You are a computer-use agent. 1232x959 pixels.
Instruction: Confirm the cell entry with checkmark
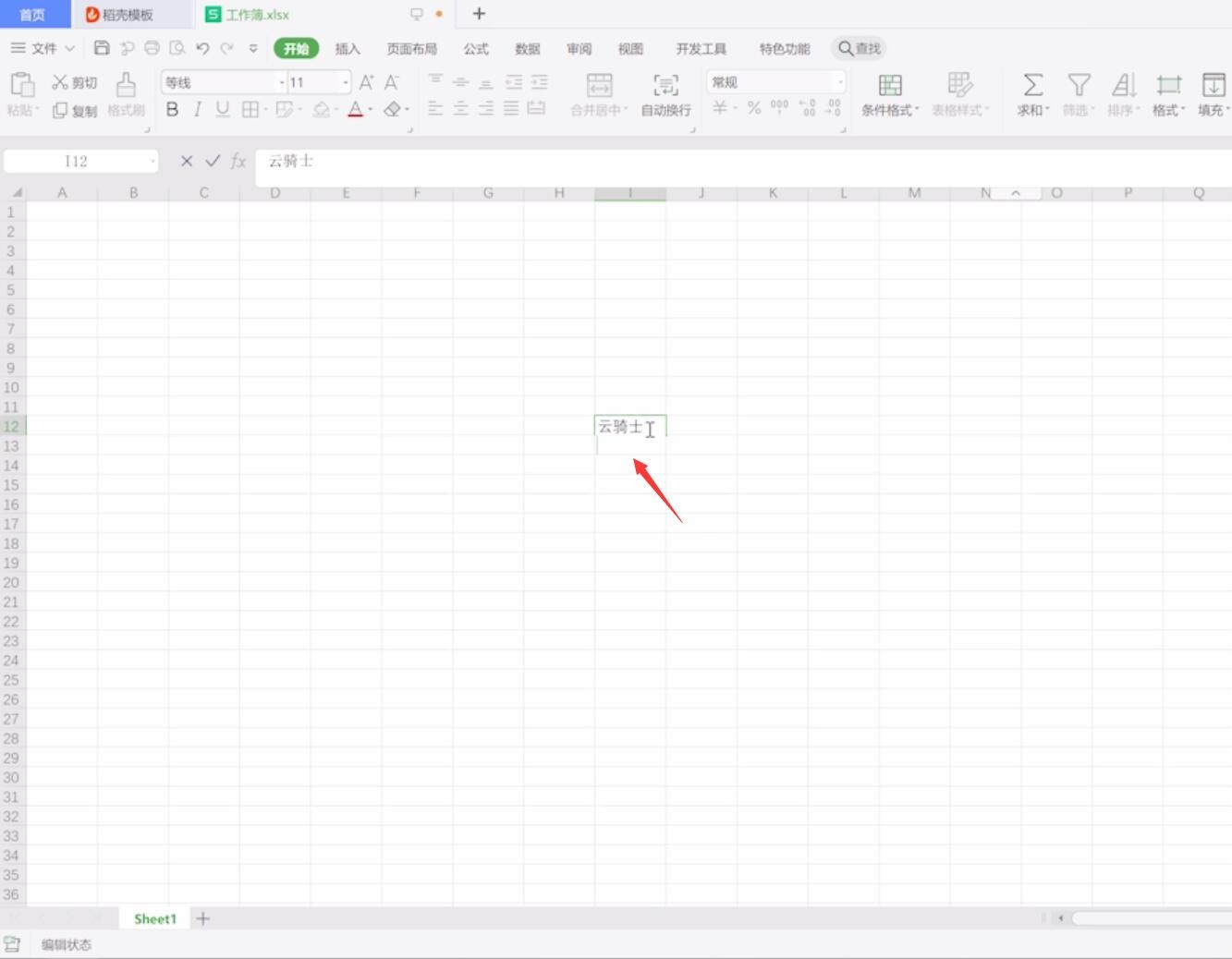coord(213,161)
